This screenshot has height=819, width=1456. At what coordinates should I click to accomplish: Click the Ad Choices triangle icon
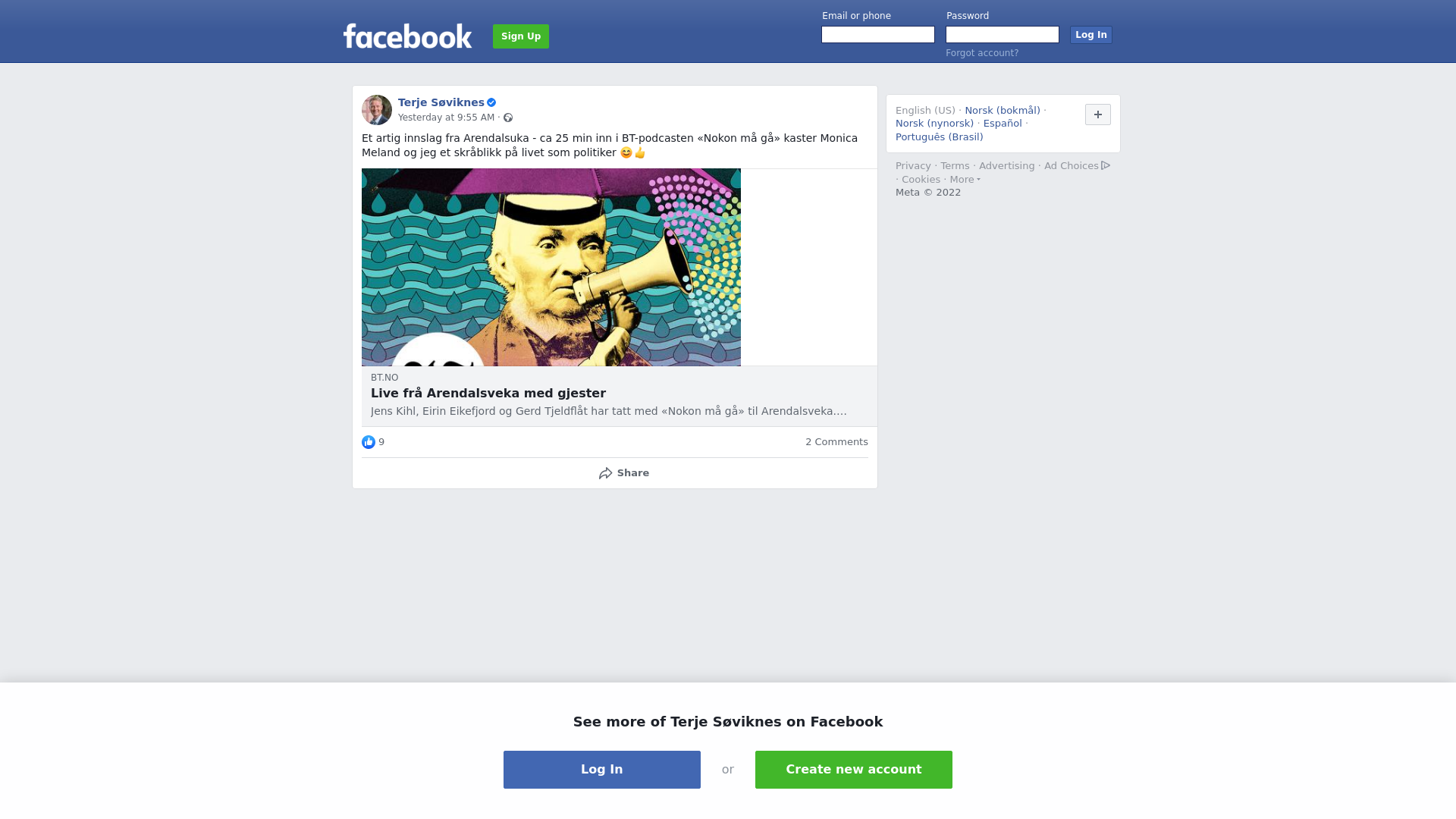coord(1106,165)
